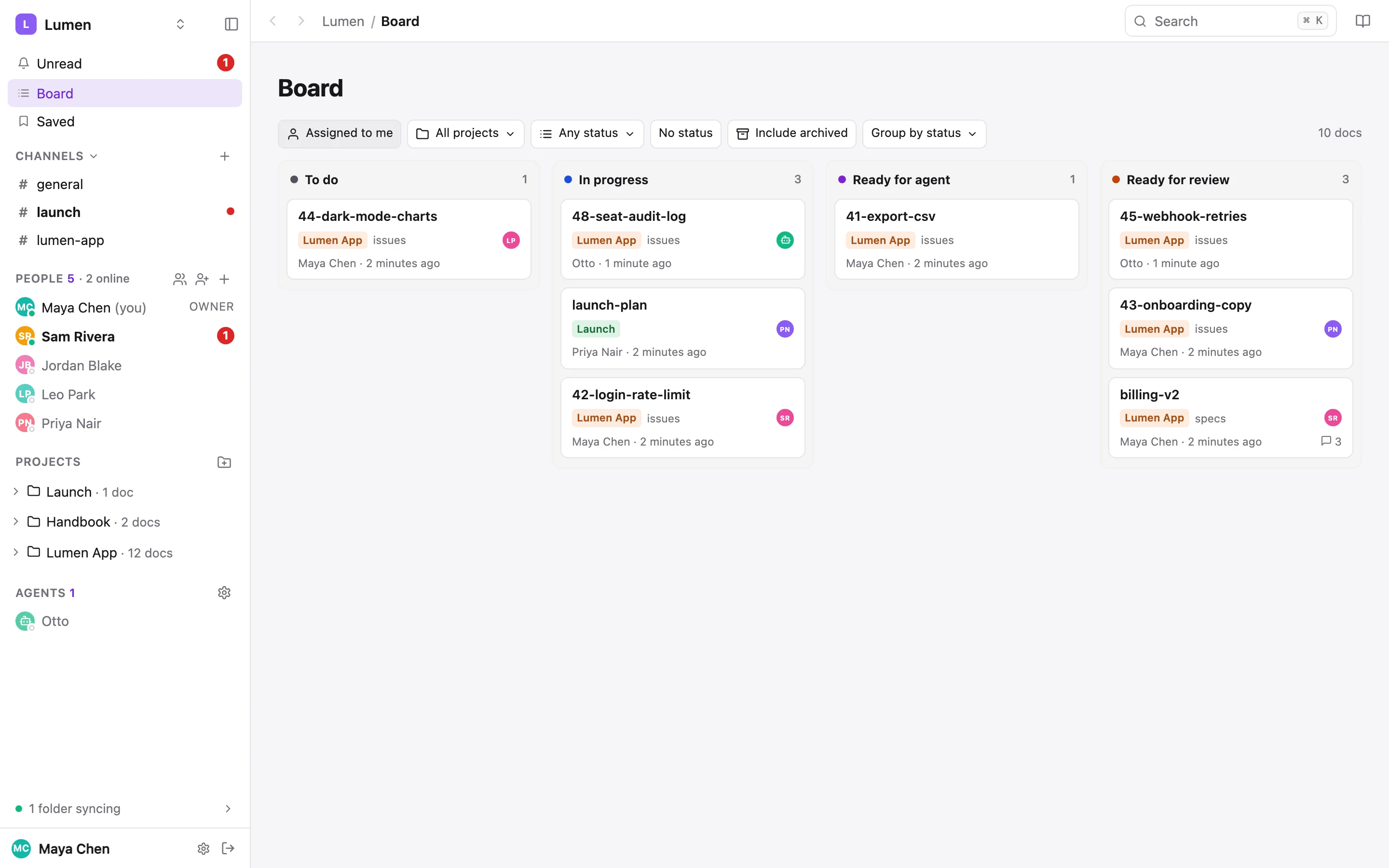Image resolution: width=1389 pixels, height=868 pixels.
Task: Open the lumen-app channel
Action: (x=124, y=240)
